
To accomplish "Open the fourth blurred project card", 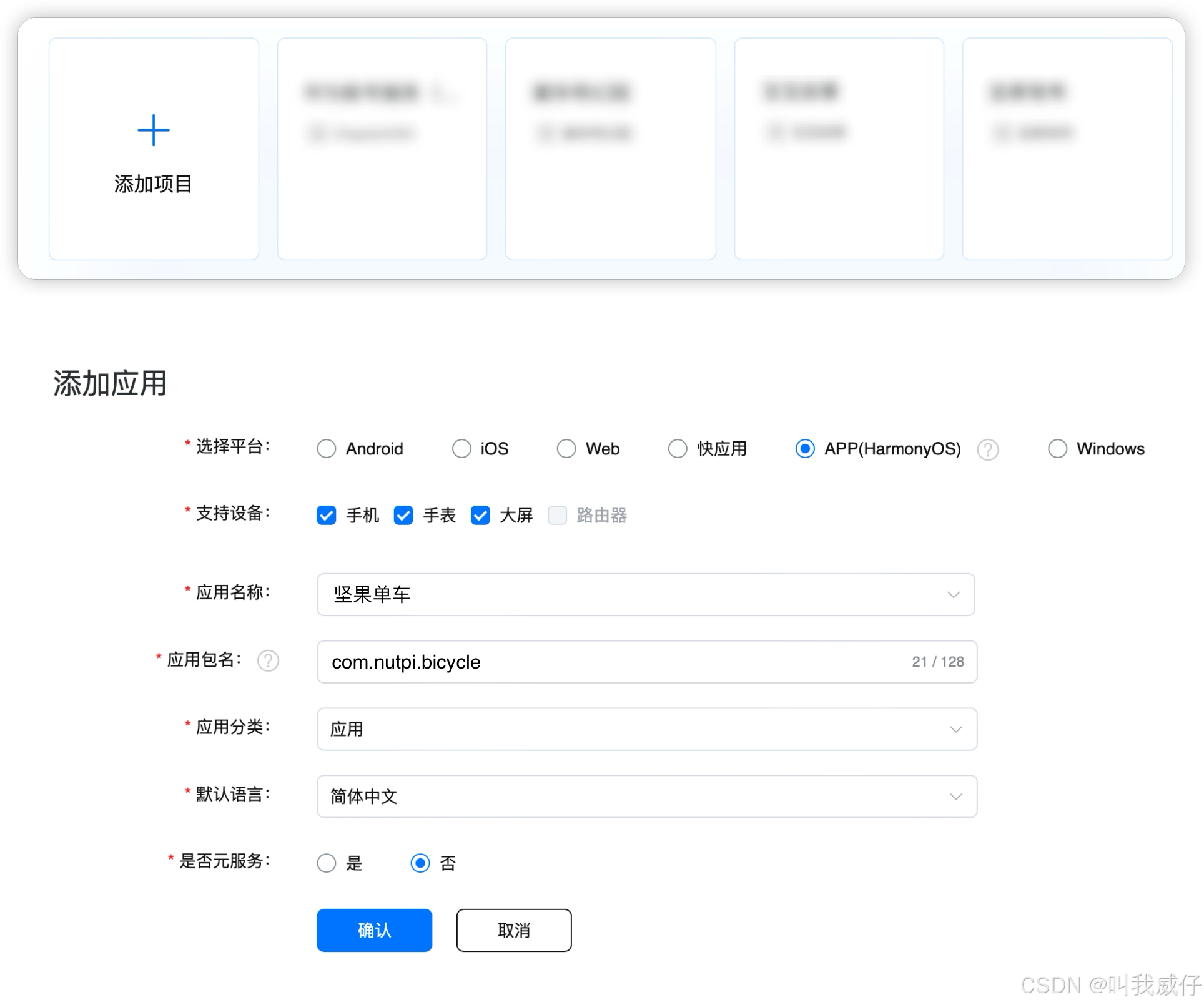I will click(x=839, y=149).
